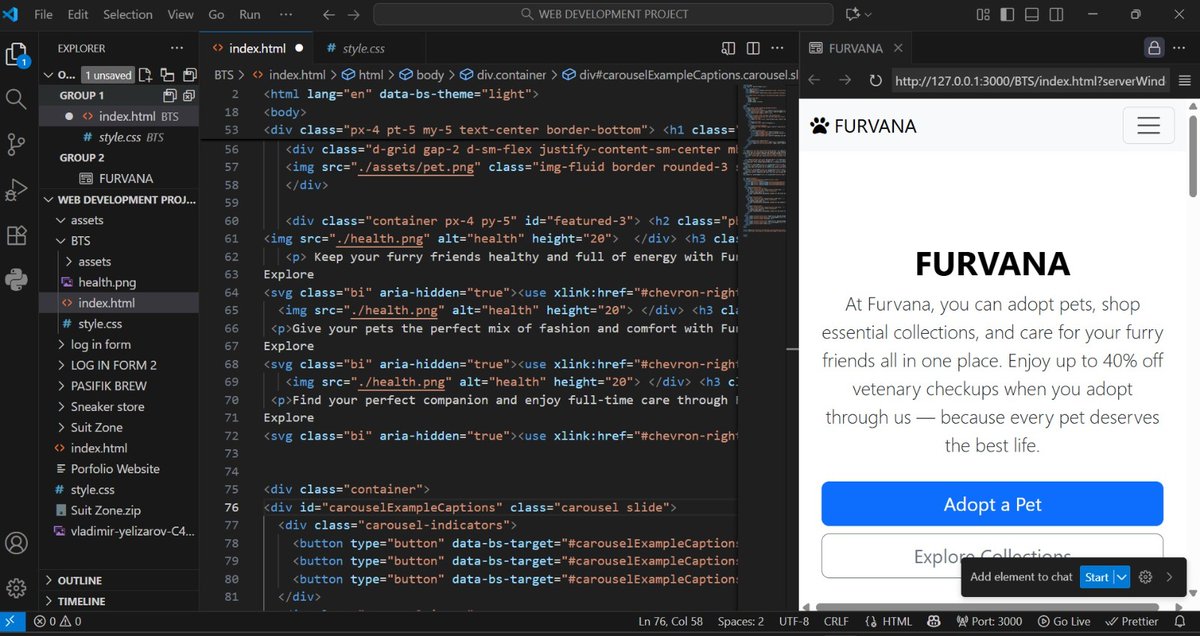Open the preview-to-side icon in editor toolbar

[x=728, y=48]
